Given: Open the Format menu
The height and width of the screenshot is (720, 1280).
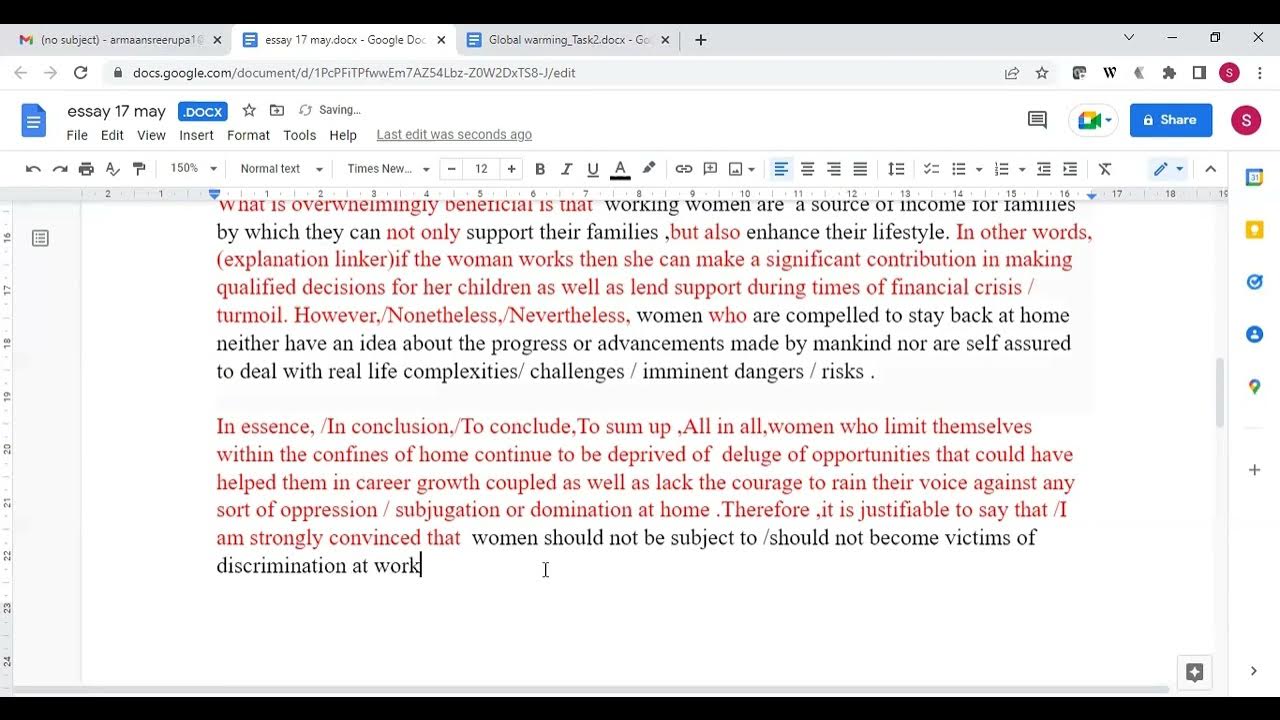Looking at the screenshot, I should 248,135.
